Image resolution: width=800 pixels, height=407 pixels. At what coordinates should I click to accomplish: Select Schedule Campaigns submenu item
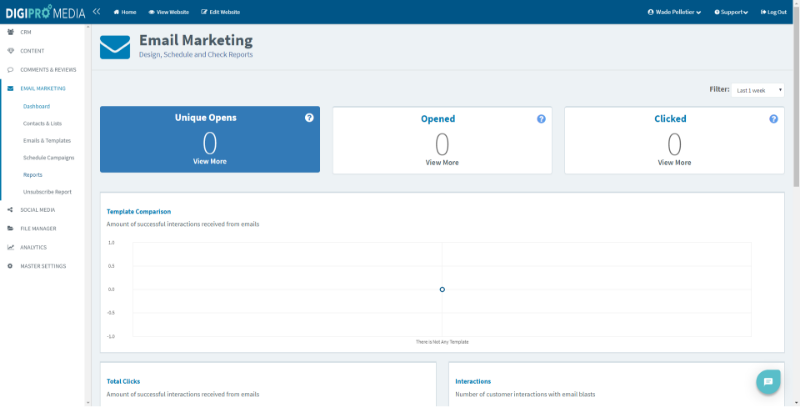click(48, 158)
